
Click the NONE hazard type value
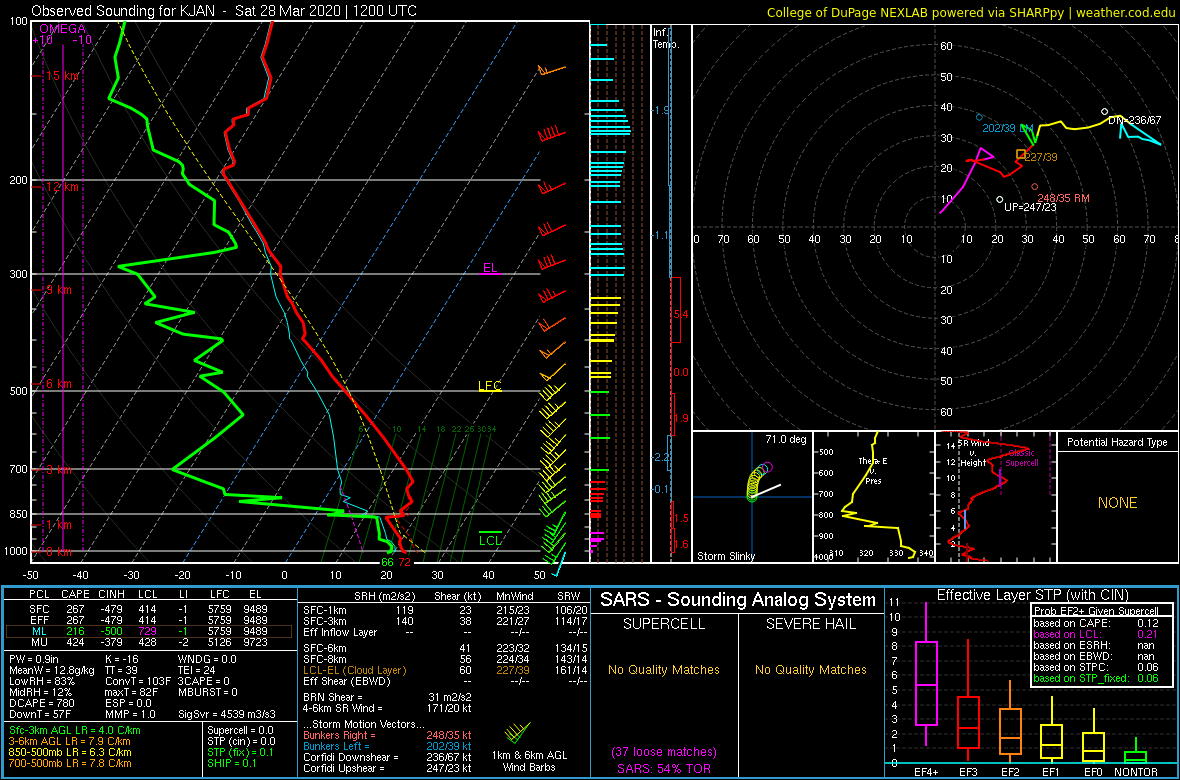[1117, 503]
